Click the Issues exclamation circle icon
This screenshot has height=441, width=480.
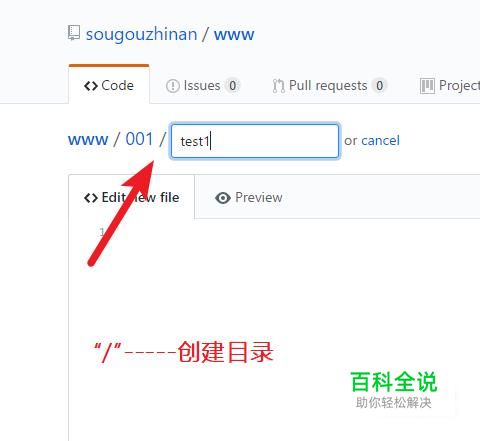[x=173, y=86]
